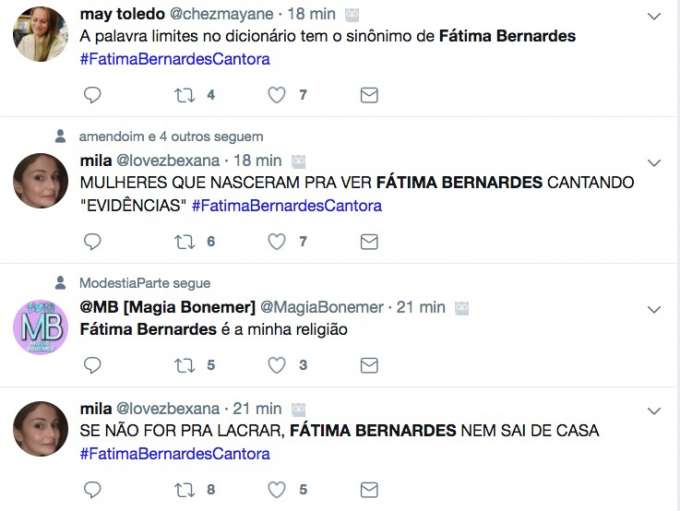Like may toledo's tweet

(x=277, y=95)
